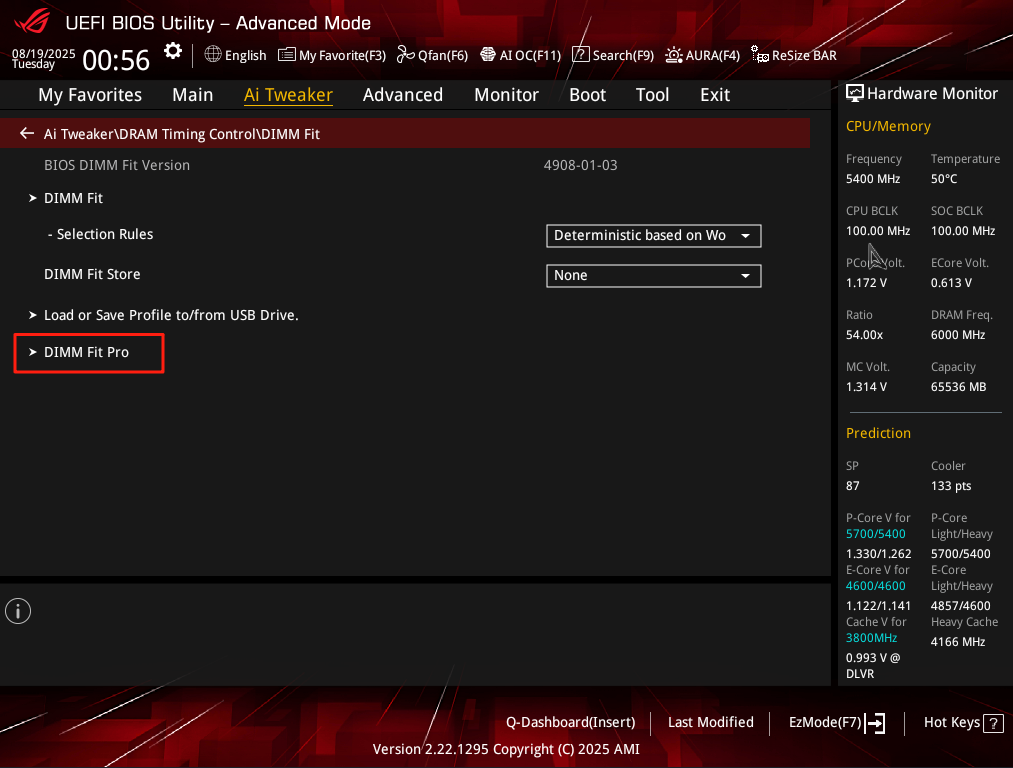Click the date 08/19/2025
1013x768 pixels.
click(44, 54)
